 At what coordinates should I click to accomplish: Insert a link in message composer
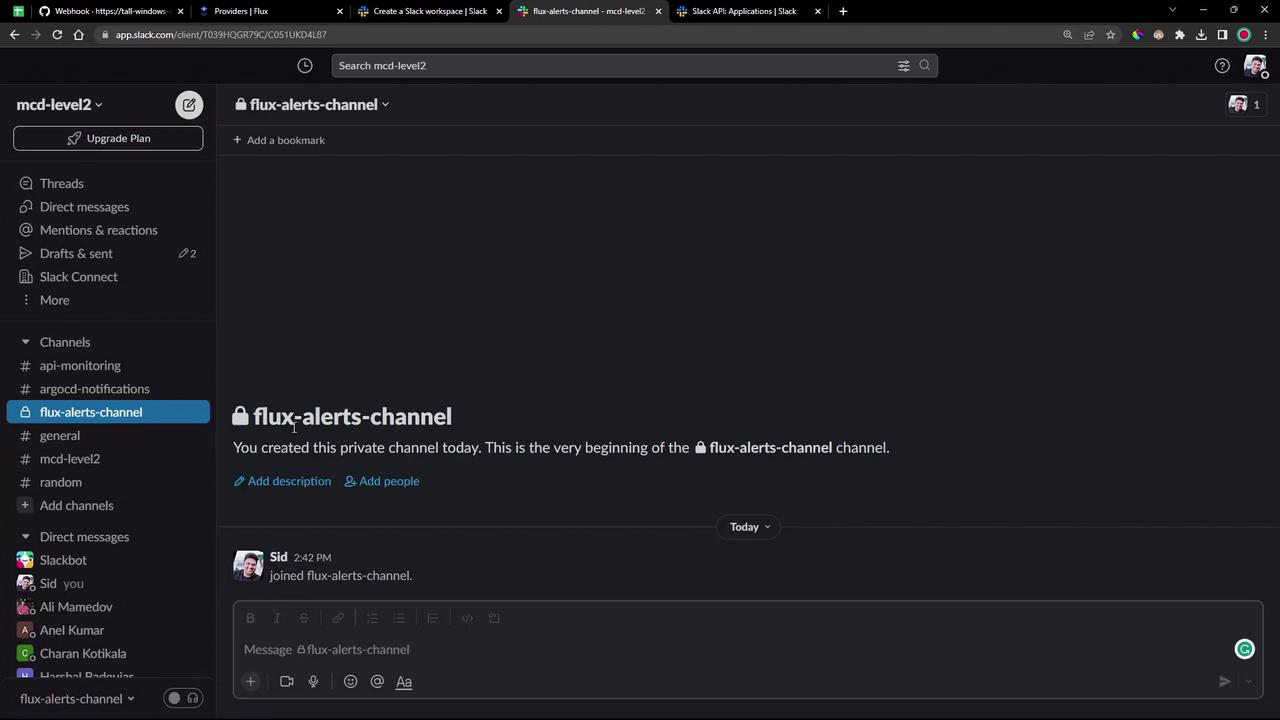[x=338, y=618]
